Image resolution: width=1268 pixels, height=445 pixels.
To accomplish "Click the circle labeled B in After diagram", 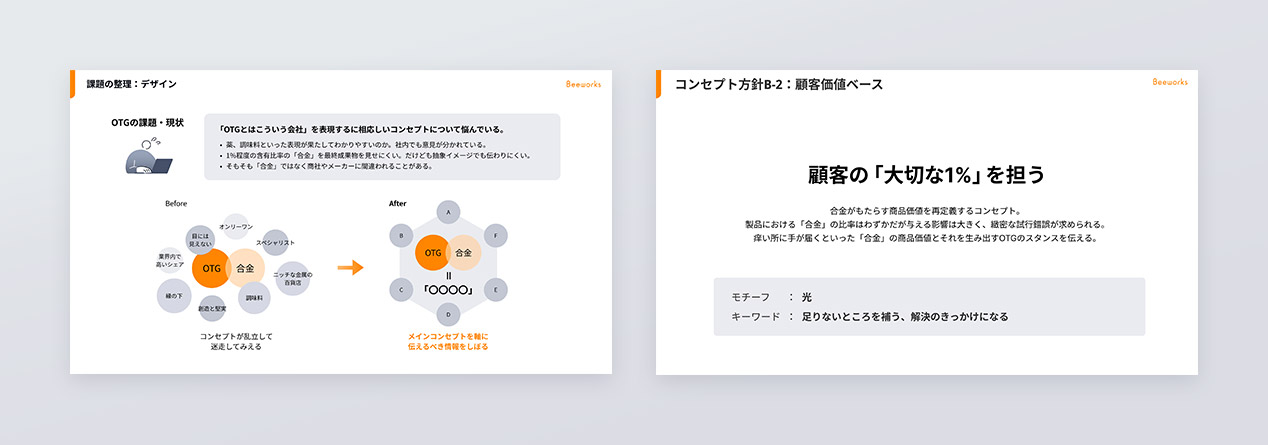I will coord(401,237).
